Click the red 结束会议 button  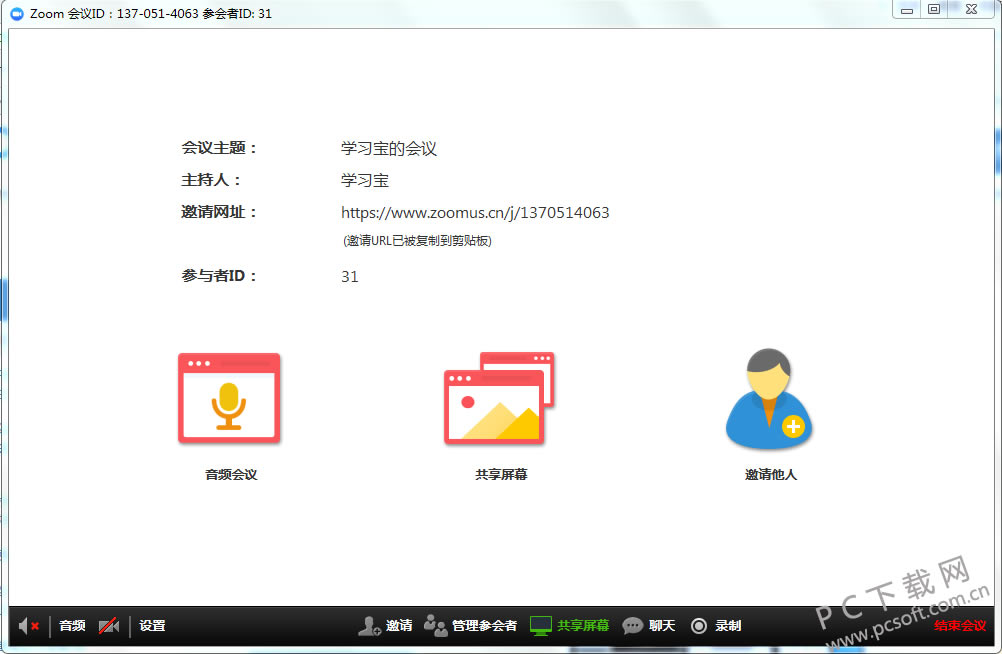[960, 626]
